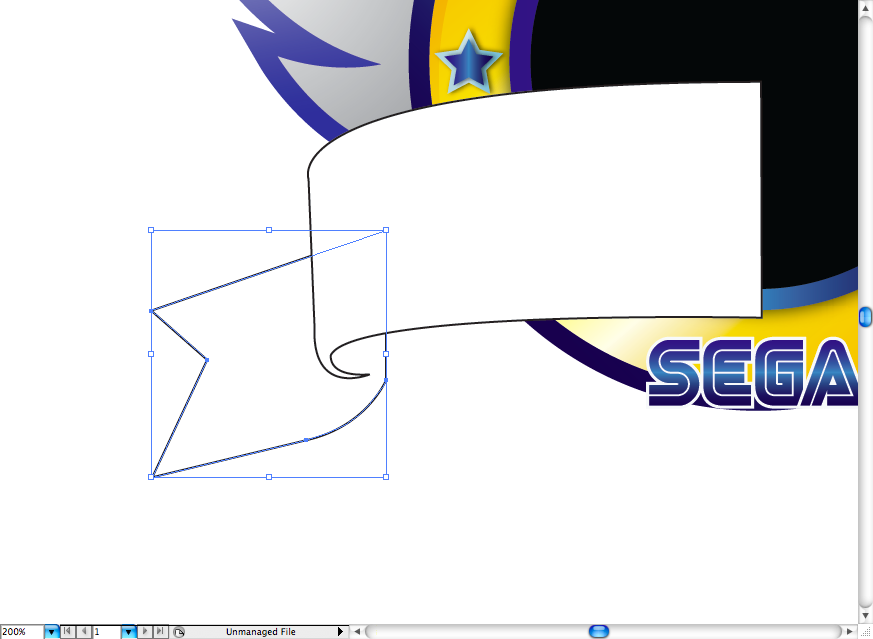The width and height of the screenshot is (873, 639).
Task: Click the blue star on the yellow ring
Action: 469,63
